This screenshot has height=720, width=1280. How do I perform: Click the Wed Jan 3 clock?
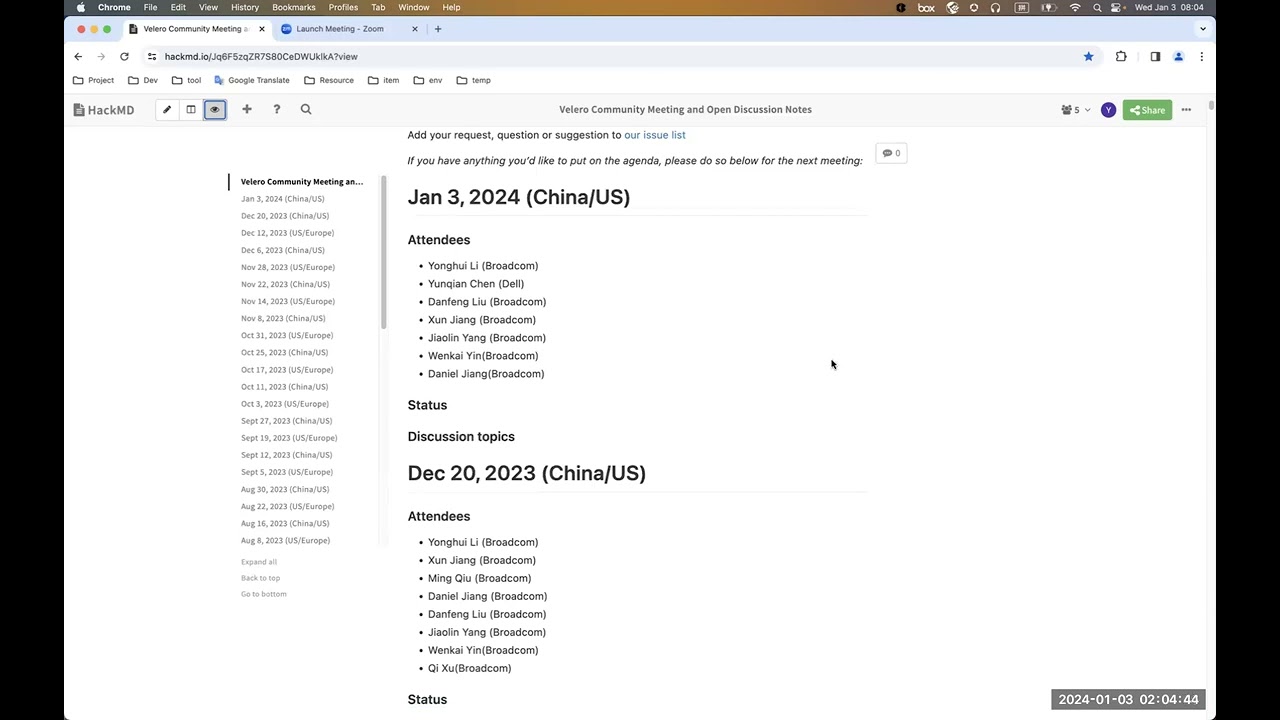[x=1169, y=7]
